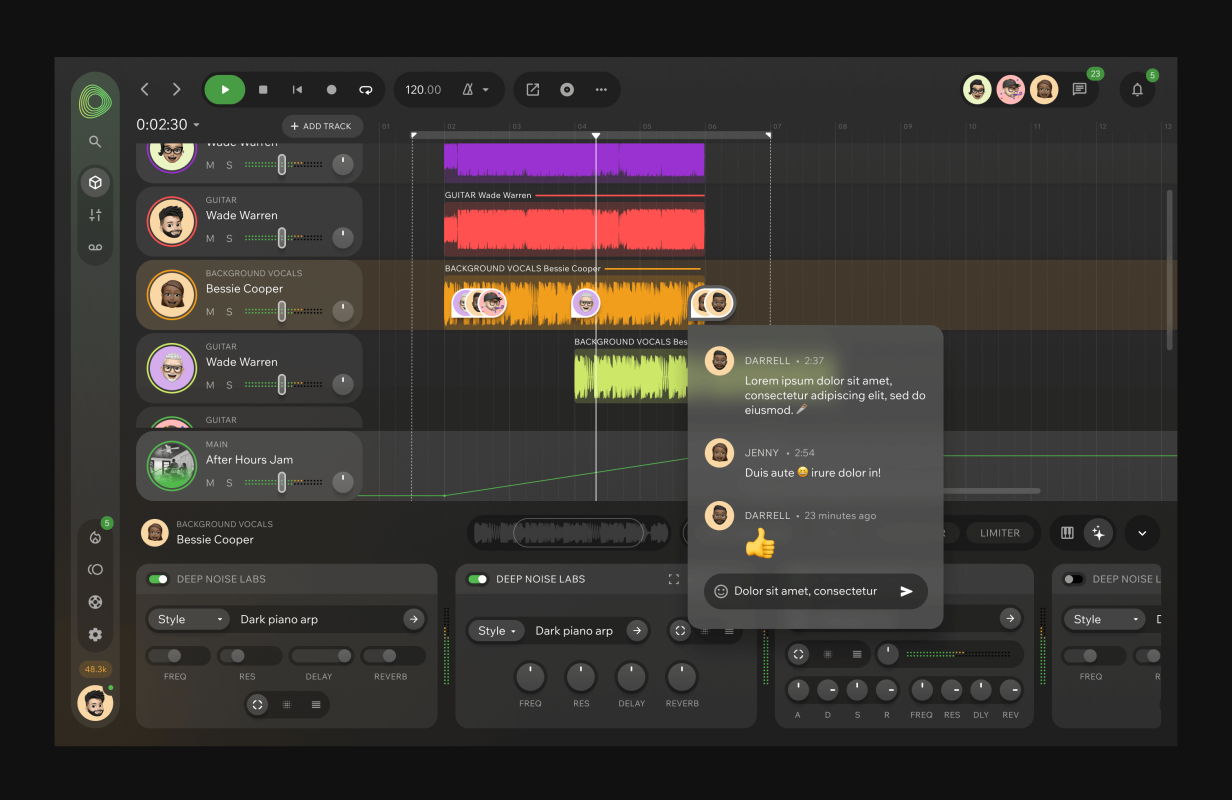Open notifications bell icon
1232x800 pixels.
pos(1137,90)
